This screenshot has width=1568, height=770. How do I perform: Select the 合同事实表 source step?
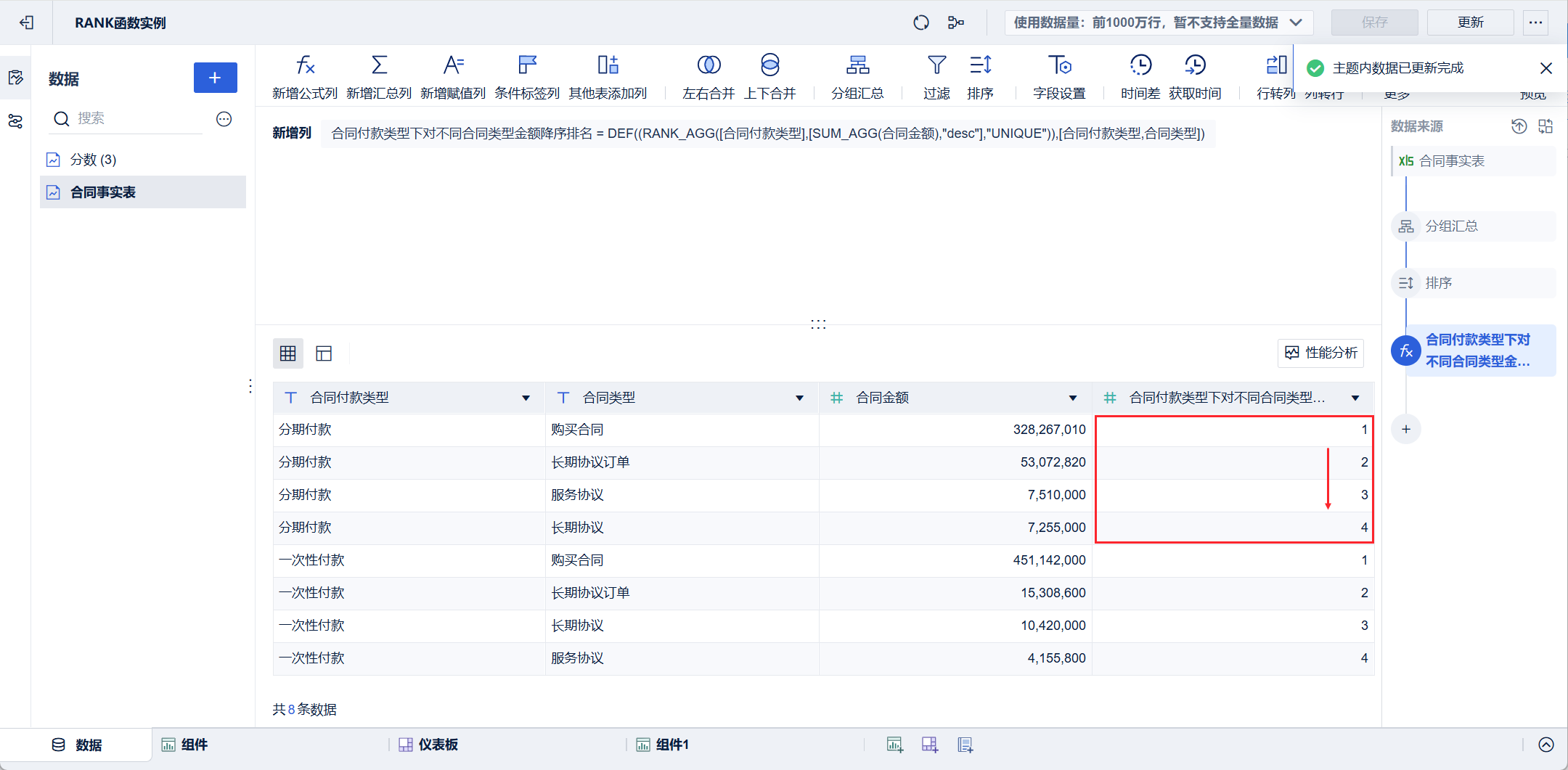pos(1474,161)
